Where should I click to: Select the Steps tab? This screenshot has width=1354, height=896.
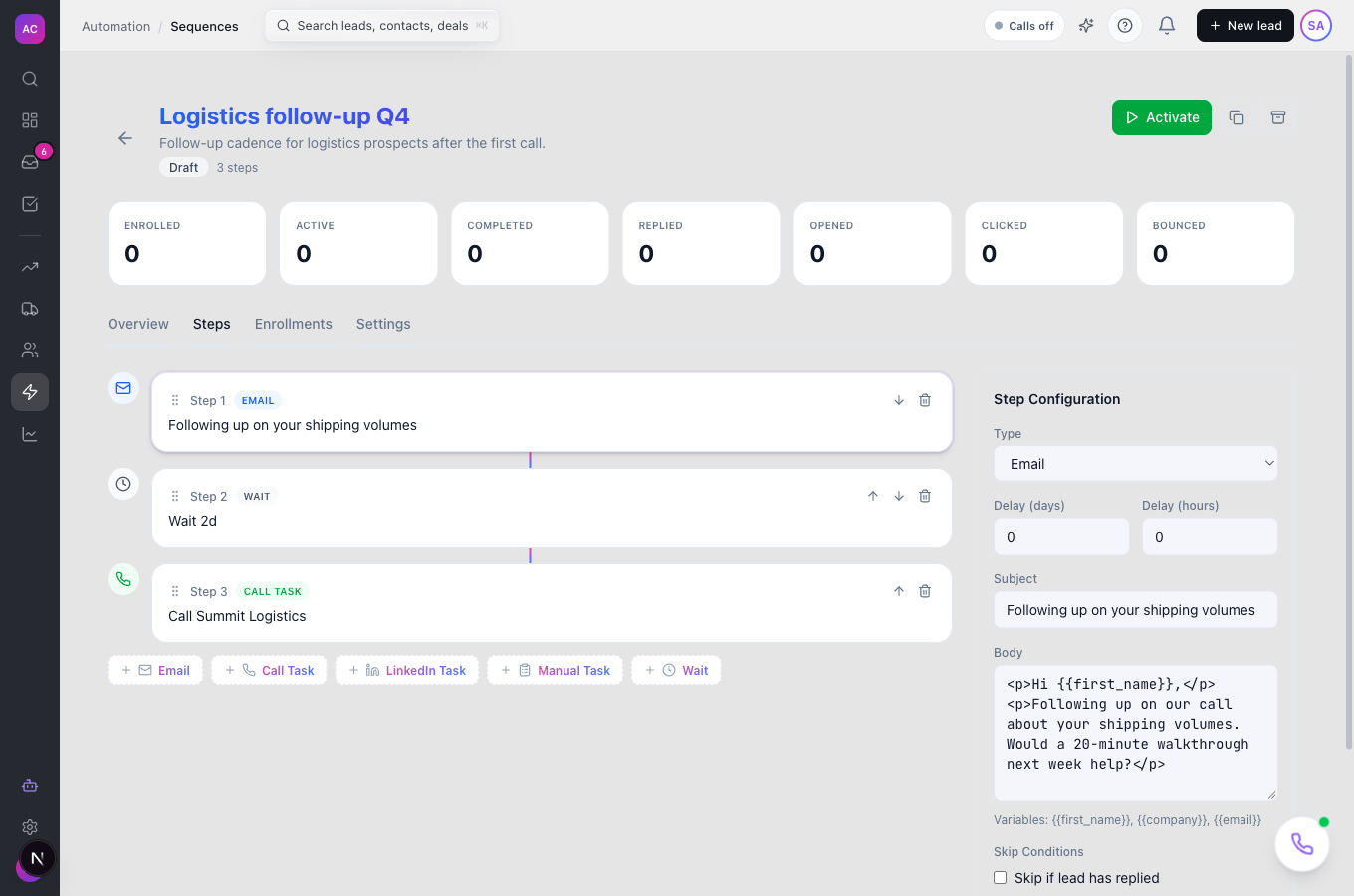212,324
